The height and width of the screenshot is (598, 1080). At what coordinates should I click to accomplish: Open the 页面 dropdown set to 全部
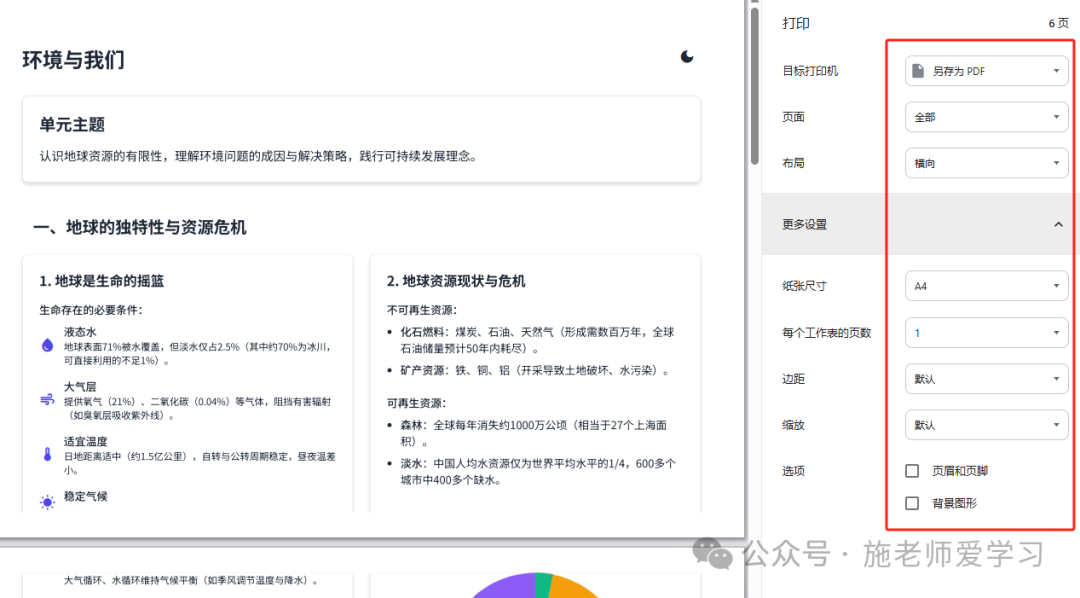pos(986,117)
